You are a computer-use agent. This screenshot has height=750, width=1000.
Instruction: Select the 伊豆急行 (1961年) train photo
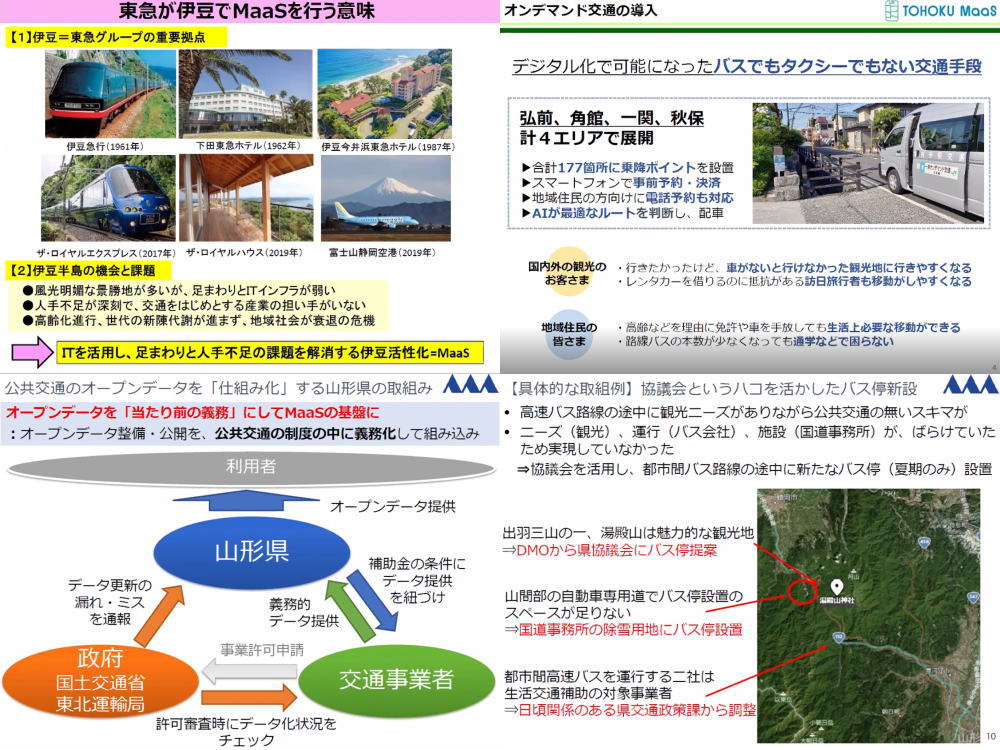[x=110, y=94]
